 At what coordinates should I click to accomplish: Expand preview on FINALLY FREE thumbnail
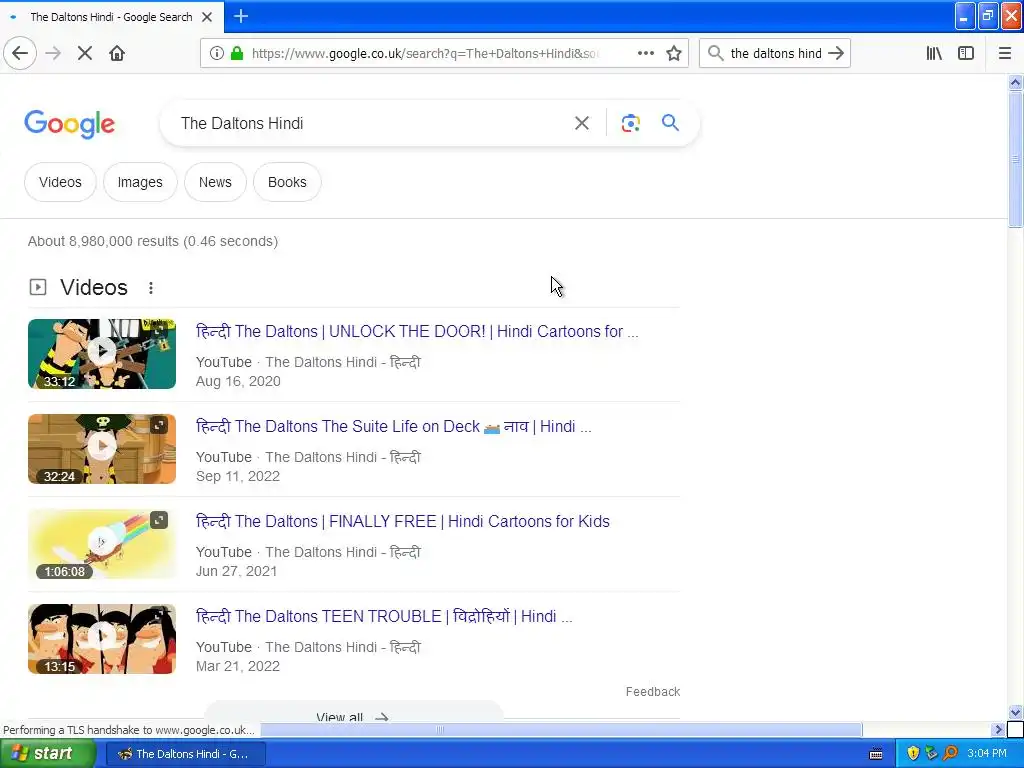pyautogui.click(x=159, y=520)
